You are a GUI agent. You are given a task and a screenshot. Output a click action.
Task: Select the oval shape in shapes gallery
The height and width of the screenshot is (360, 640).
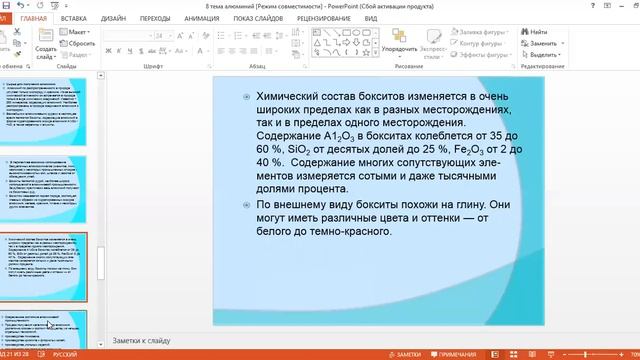356,32
